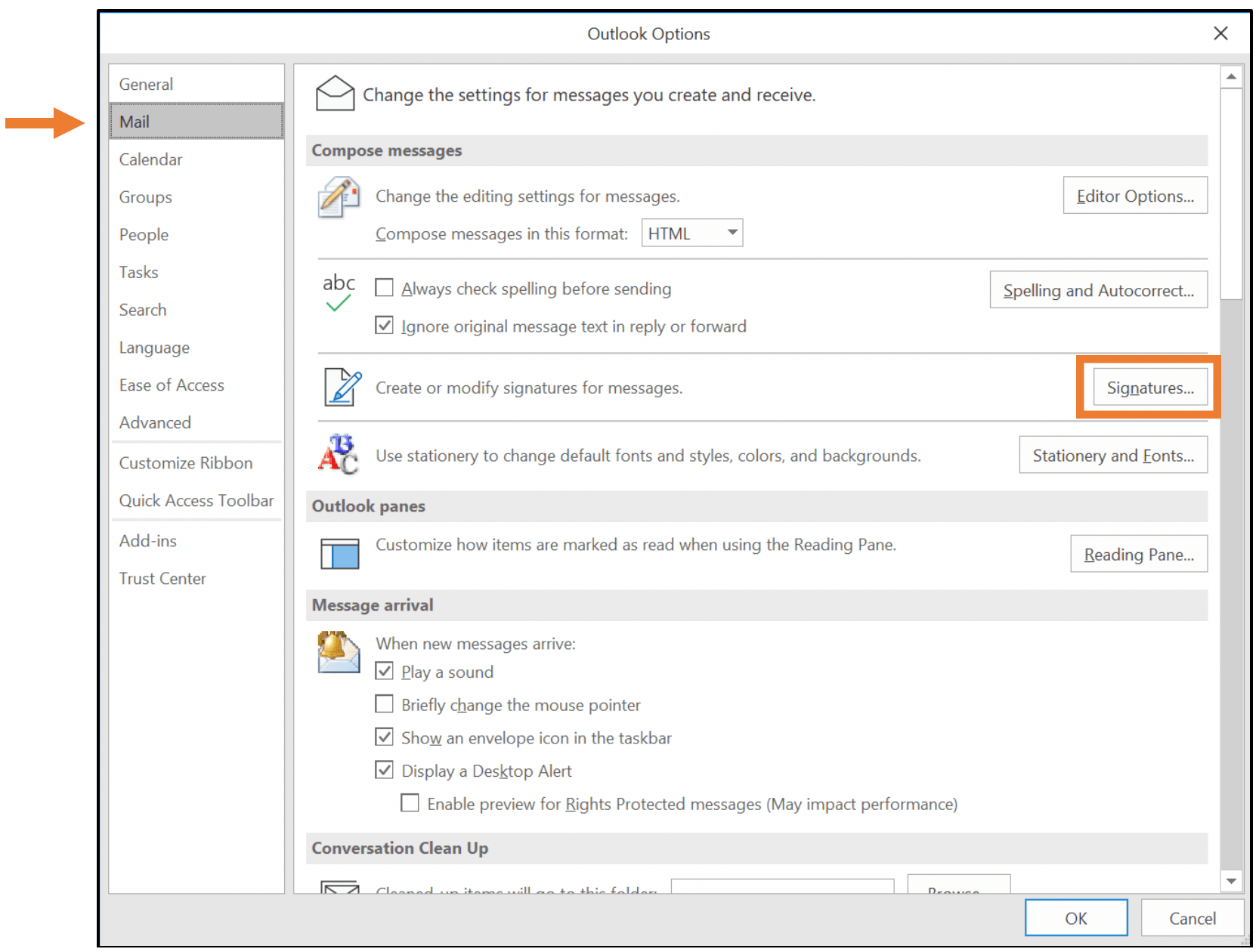The image size is (1259, 952).
Task: Enable always check spelling before sending
Action: [384, 287]
